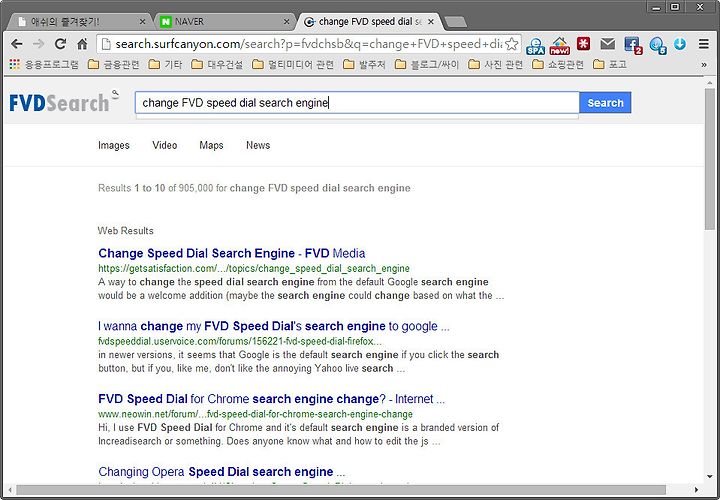Open the 발주처 bookmark folder
The width and height of the screenshot is (720, 500).
coord(364,65)
